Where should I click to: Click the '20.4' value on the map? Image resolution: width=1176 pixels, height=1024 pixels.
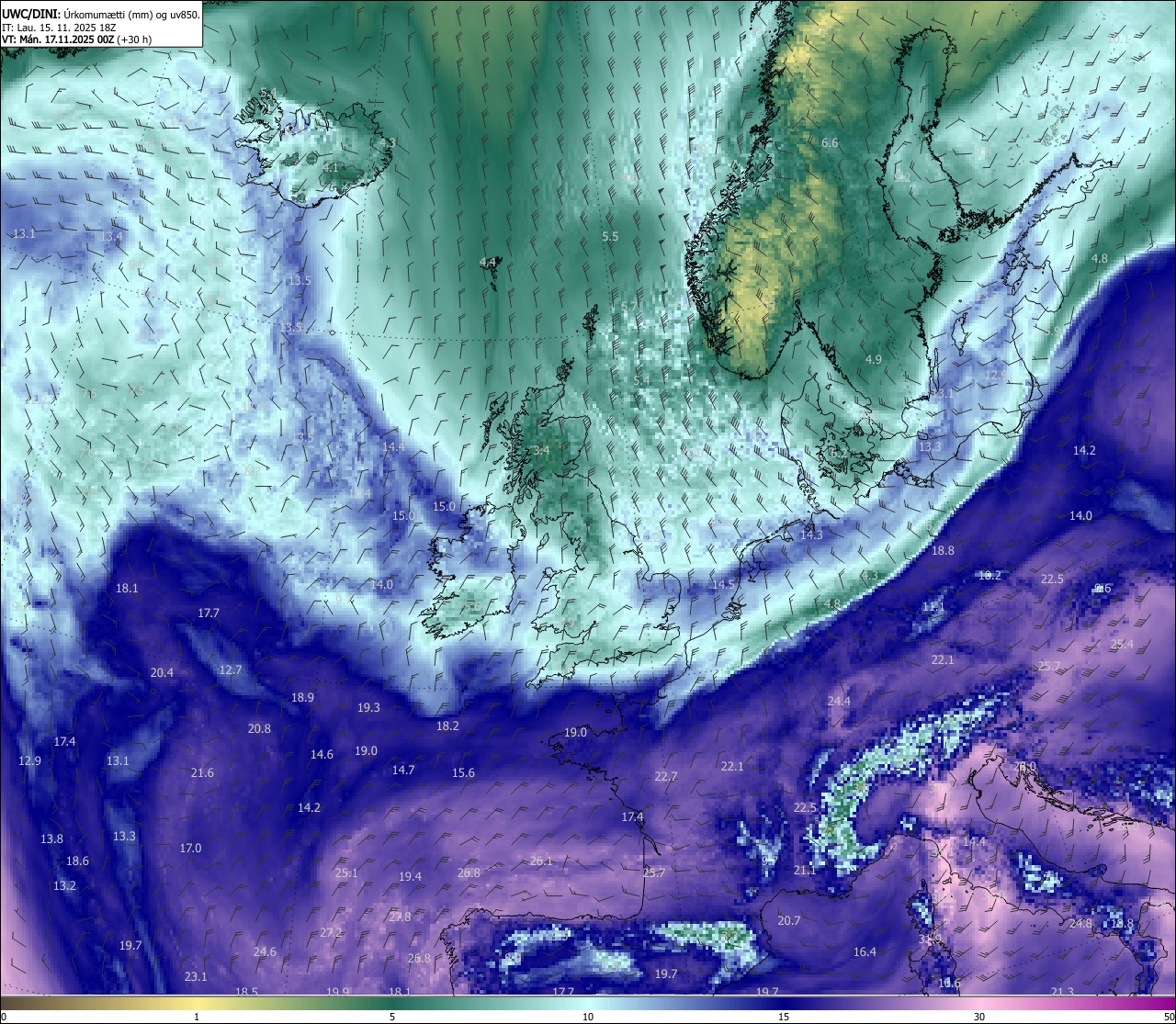[x=162, y=672]
